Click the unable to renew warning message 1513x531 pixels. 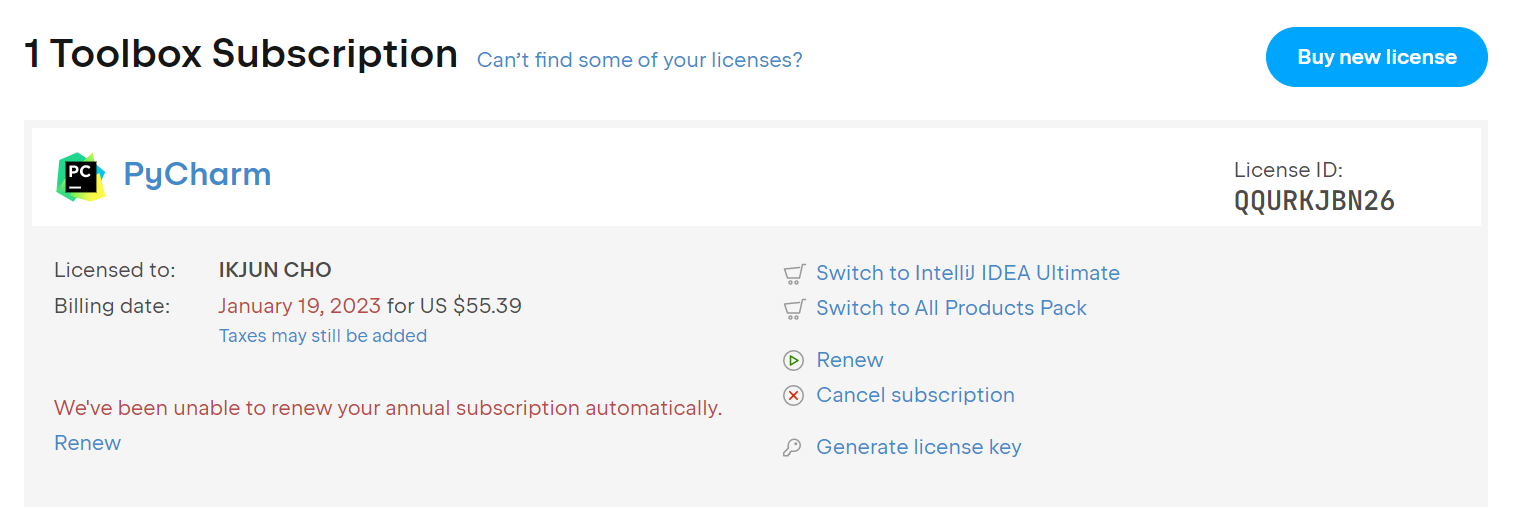click(388, 408)
